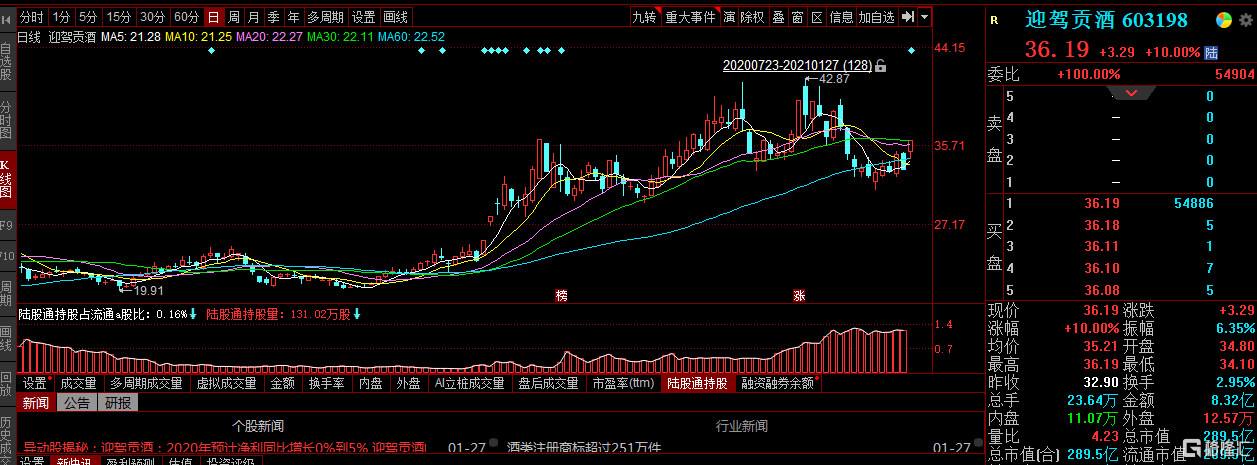The width and height of the screenshot is (1257, 465).
Task: Select the 内盘 indicator tab
Action: pos(371,383)
